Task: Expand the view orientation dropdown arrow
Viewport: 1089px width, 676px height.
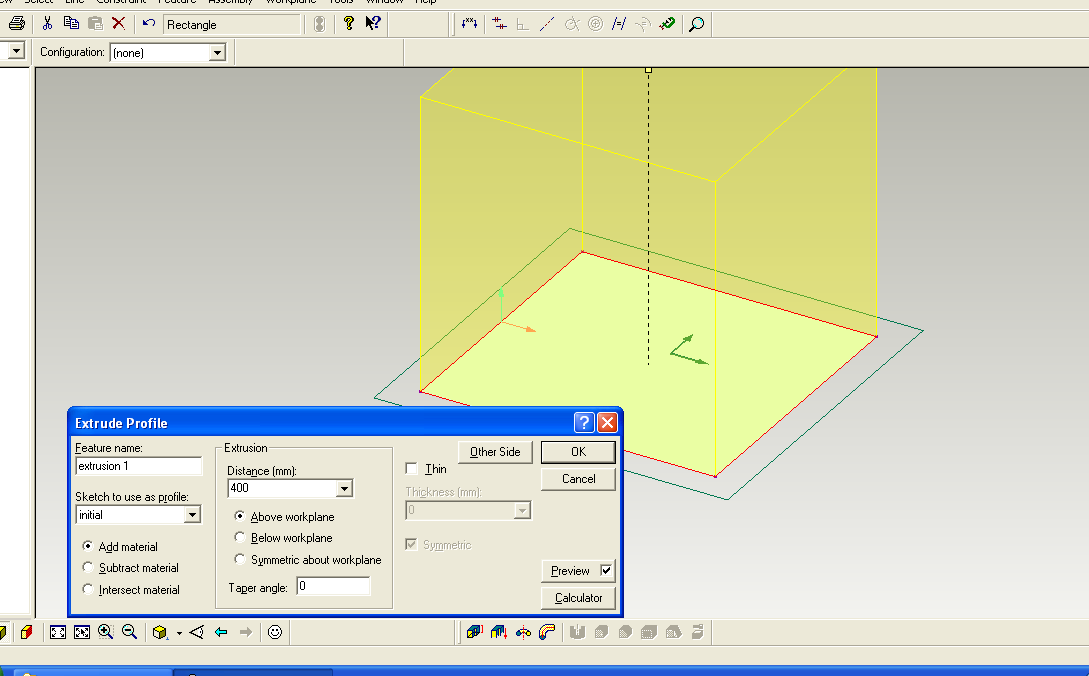Action: [179, 633]
